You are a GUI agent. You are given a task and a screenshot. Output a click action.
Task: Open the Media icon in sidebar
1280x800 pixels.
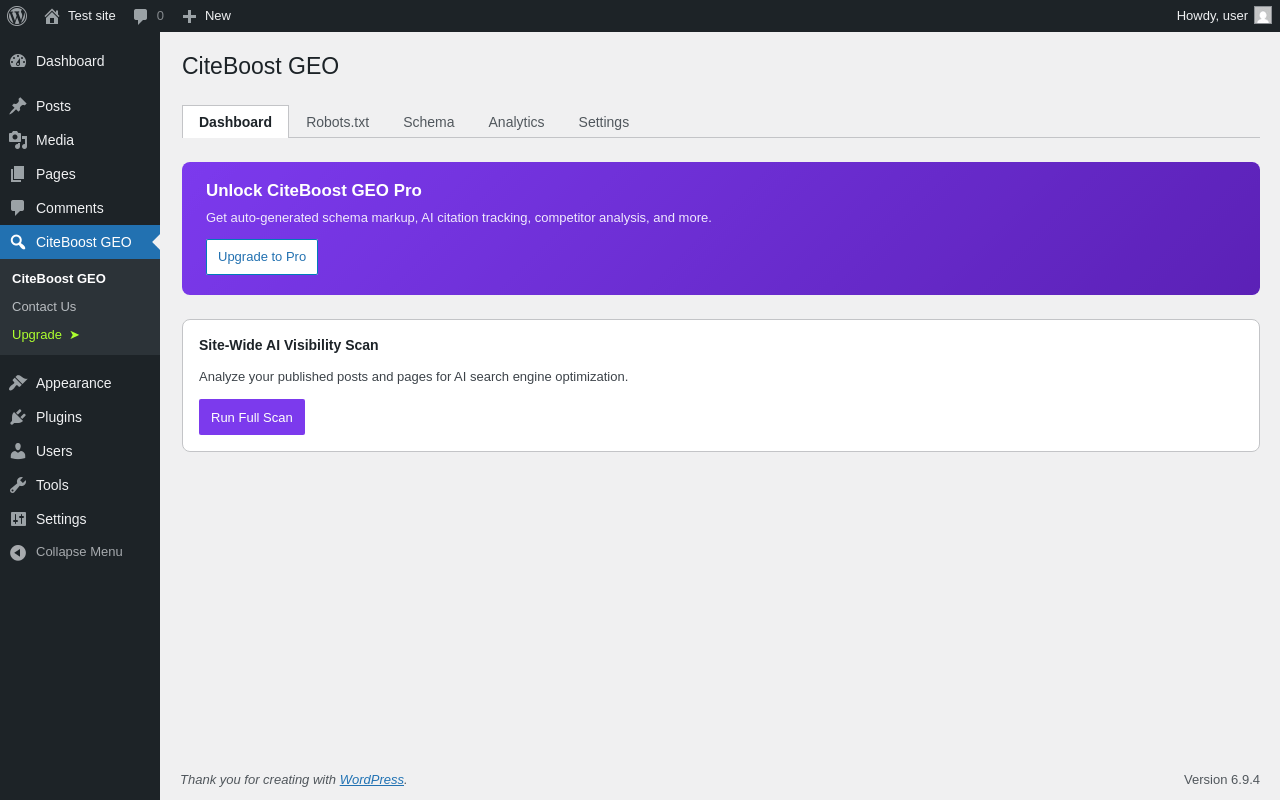(18, 140)
